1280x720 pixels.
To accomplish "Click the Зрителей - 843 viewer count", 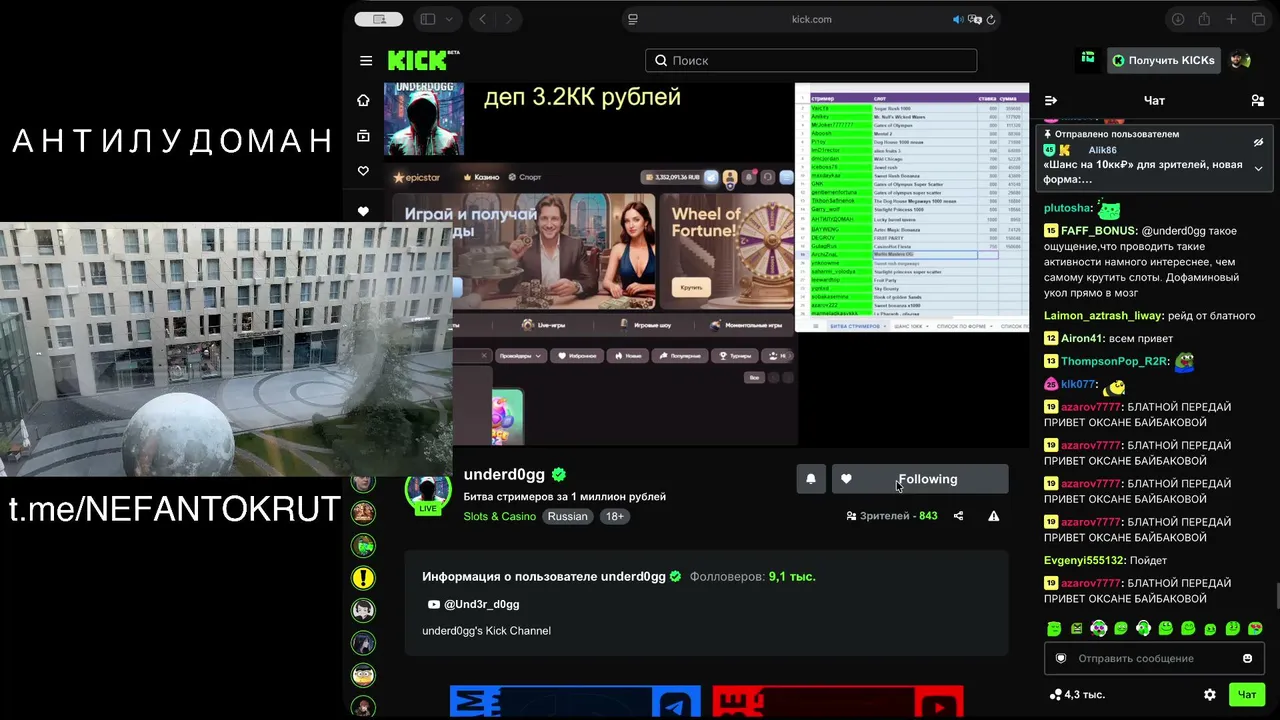I will click(892, 516).
